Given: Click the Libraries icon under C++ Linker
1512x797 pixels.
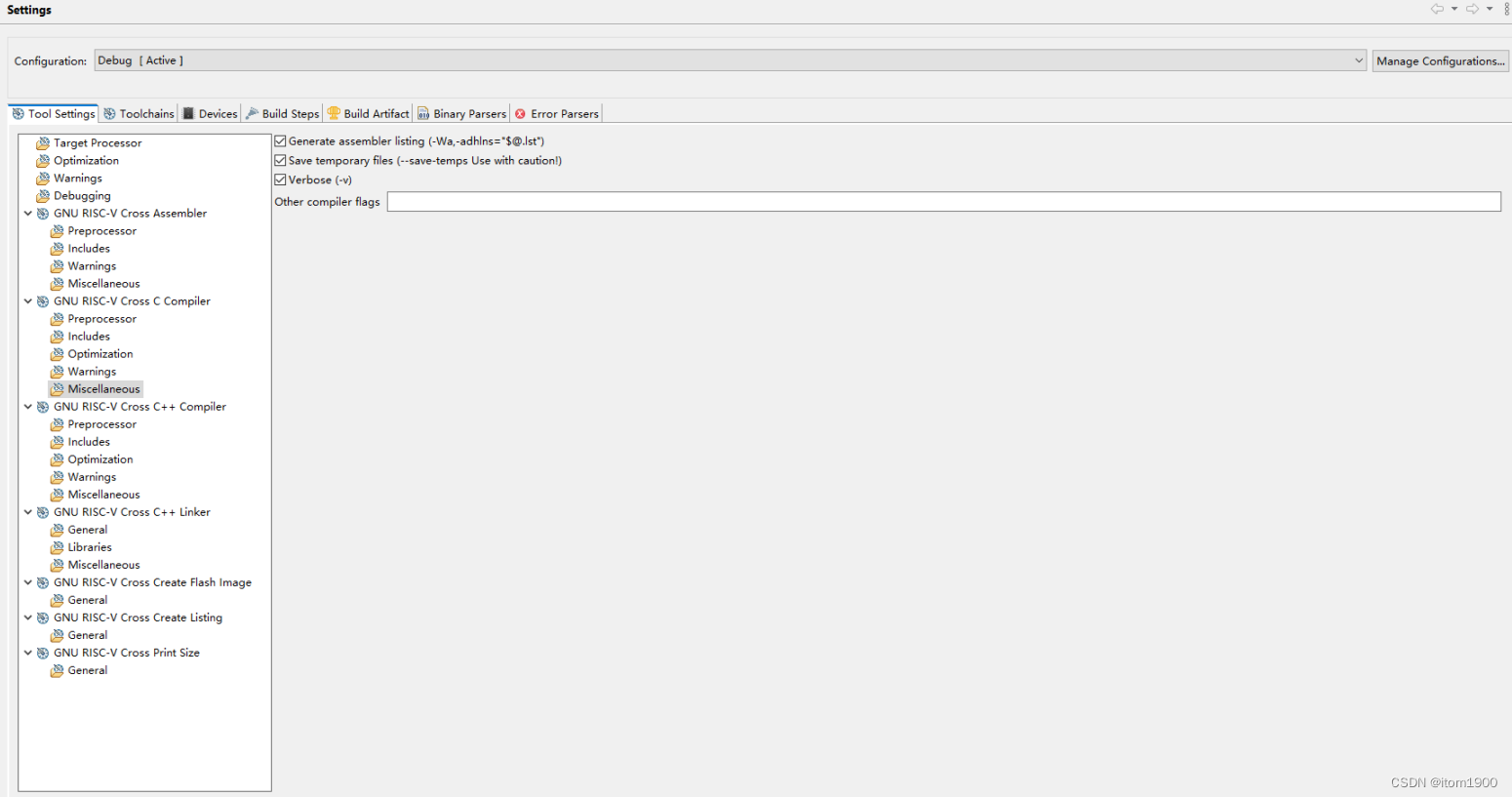Looking at the screenshot, I should pos(58,547).
